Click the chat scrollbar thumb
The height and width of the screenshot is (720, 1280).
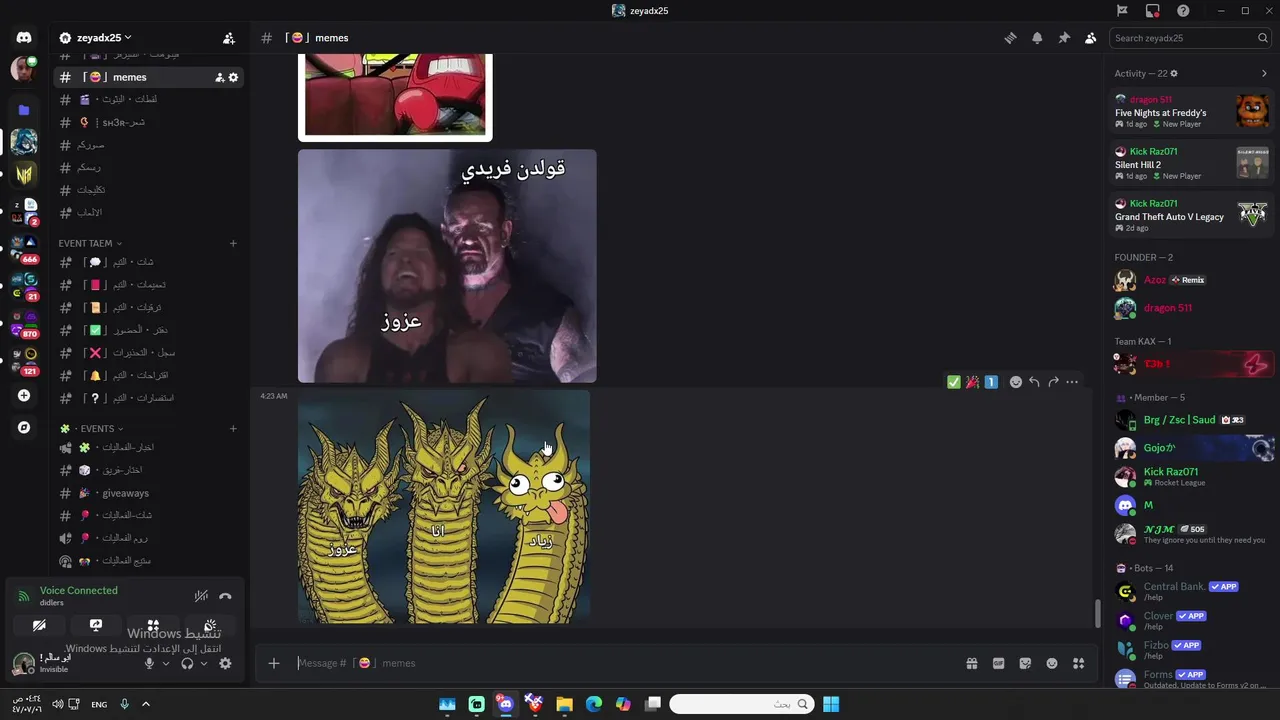point(1097,613)
